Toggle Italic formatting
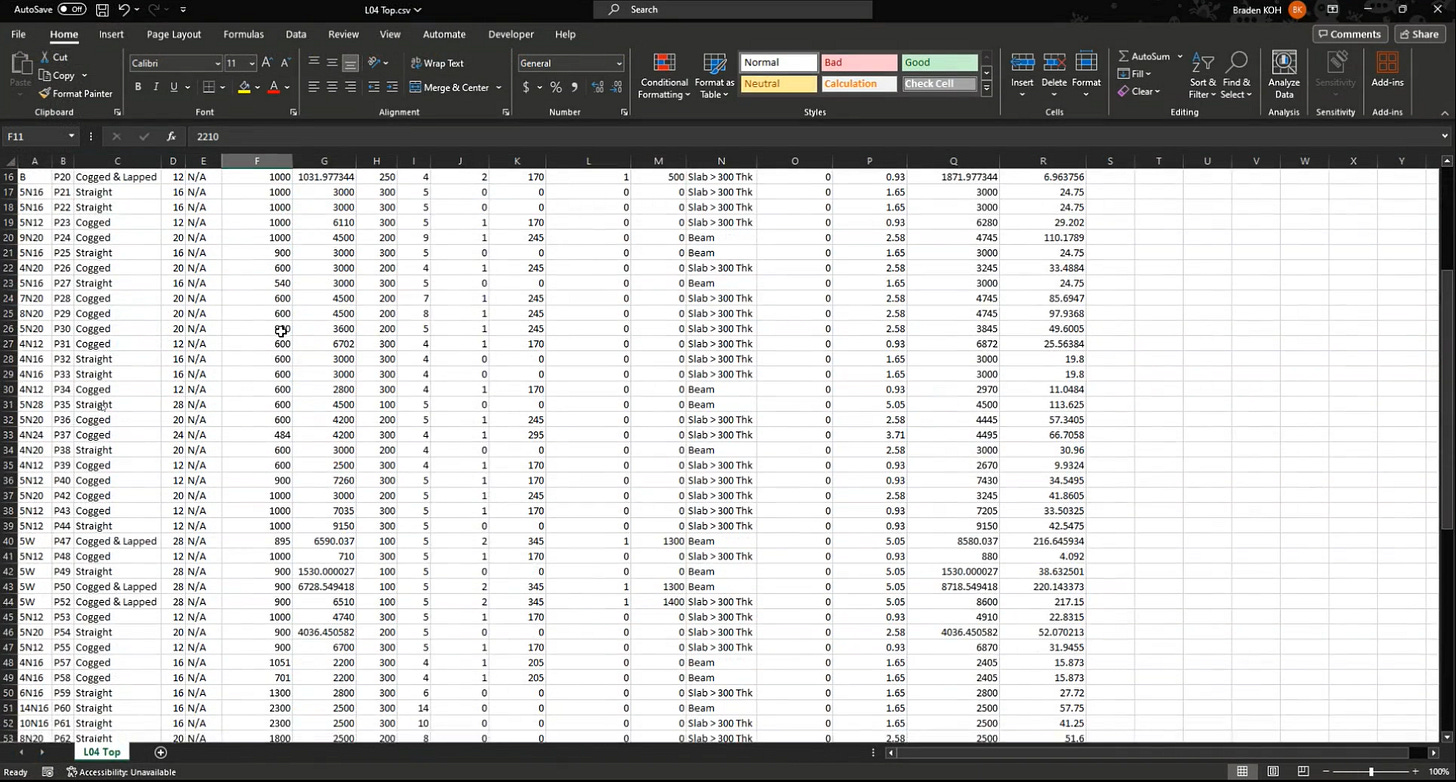 point(156,88)
